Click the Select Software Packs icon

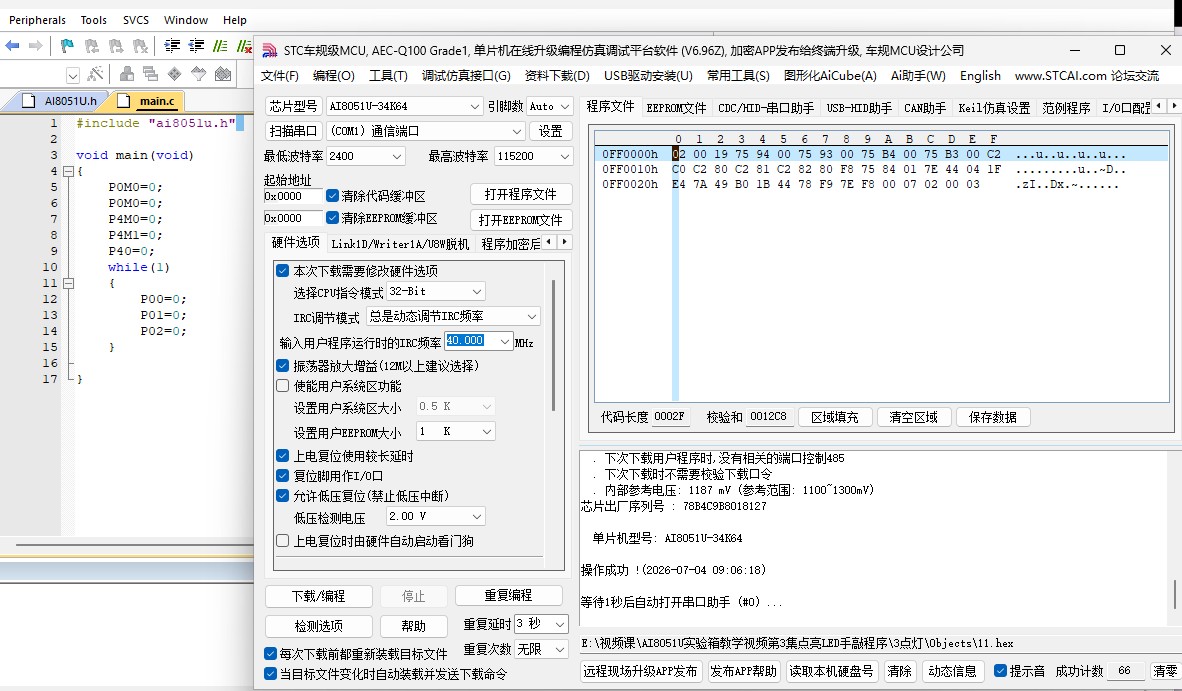tap(198, 74)
